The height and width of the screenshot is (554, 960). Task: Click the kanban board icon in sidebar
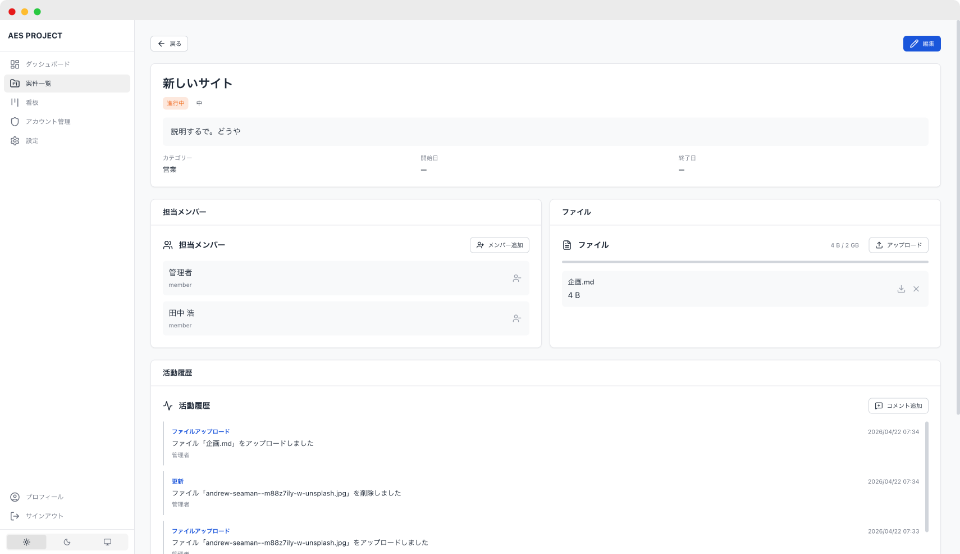point(15,102)
